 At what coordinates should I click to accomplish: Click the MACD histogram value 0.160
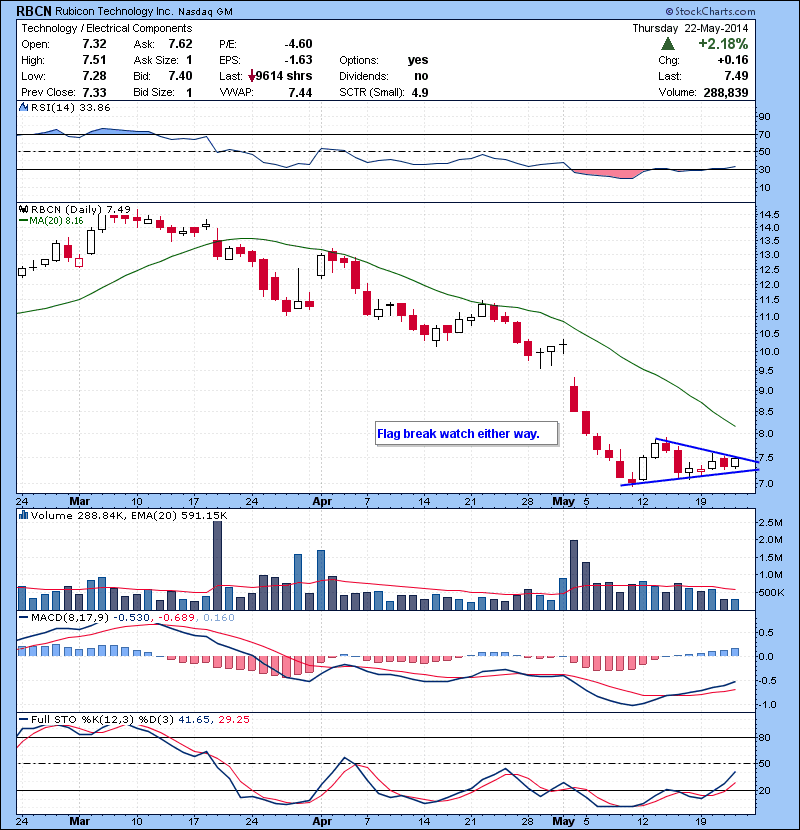click(x=219, y=618)
